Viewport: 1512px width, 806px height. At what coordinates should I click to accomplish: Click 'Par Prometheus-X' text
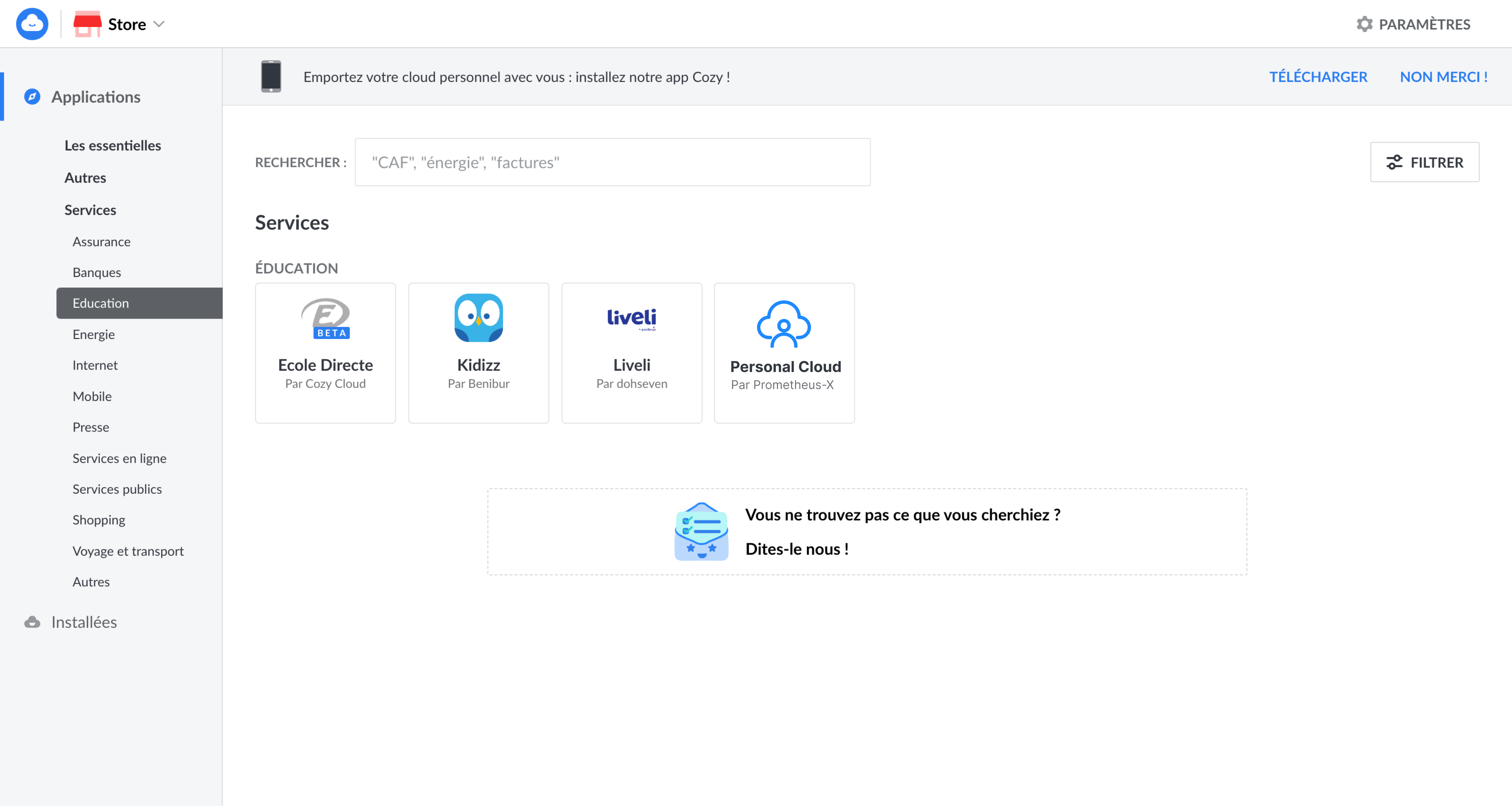point(782,385)
